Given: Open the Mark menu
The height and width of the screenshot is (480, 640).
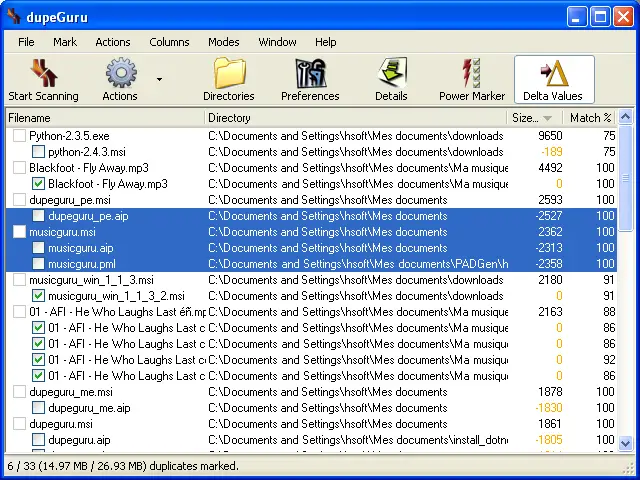Looking at the screenshot, I should coord(65,42).
